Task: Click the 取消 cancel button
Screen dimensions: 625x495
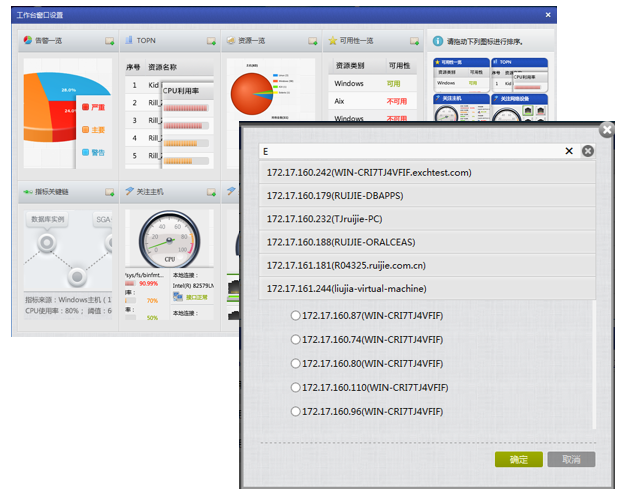Action: [x=571, y=460]
